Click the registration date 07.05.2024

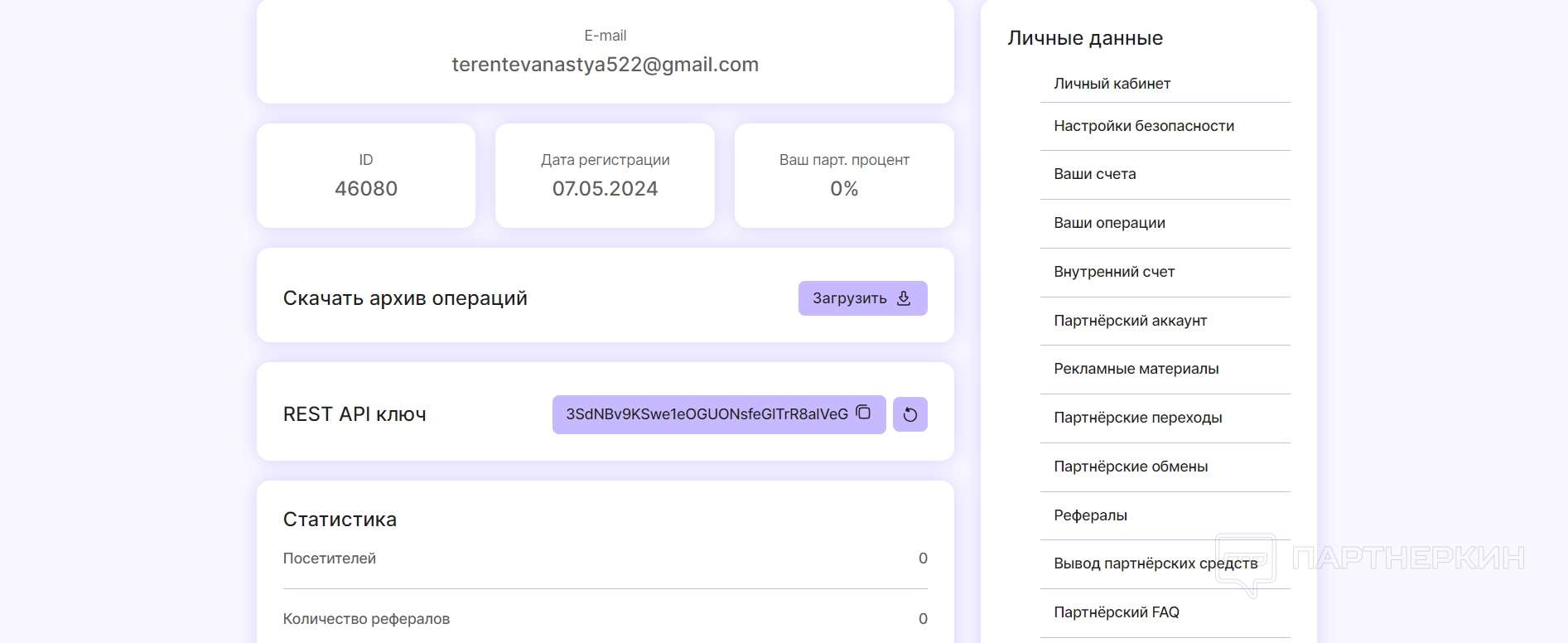[x=605, y=189]
